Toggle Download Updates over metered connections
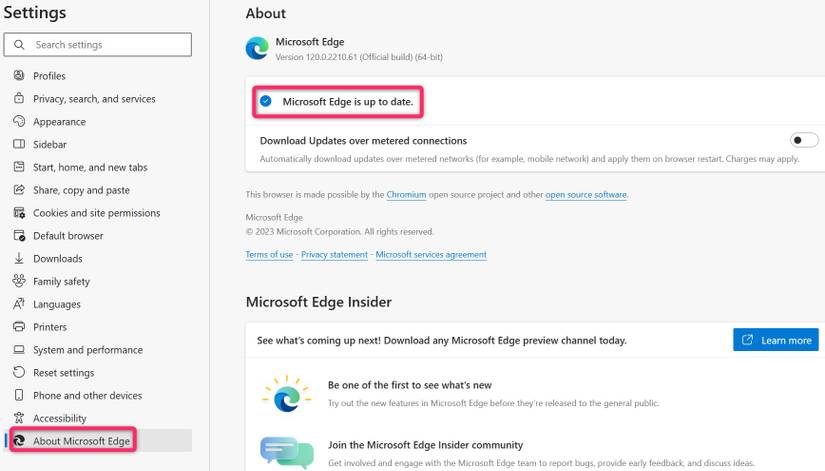The image size is (825, 471). (x=803, y=141)
